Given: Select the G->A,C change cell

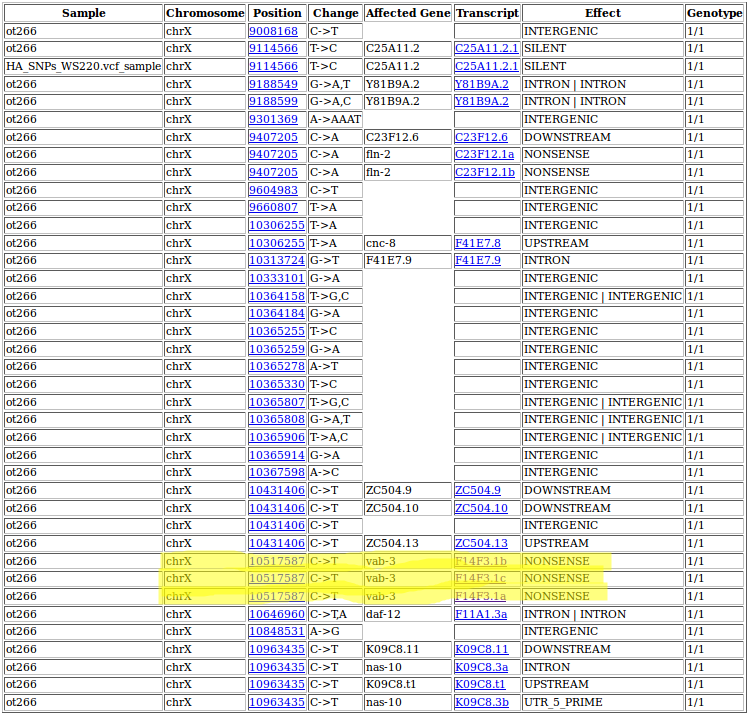Looking at the screenshot, I should coord(336,101).
